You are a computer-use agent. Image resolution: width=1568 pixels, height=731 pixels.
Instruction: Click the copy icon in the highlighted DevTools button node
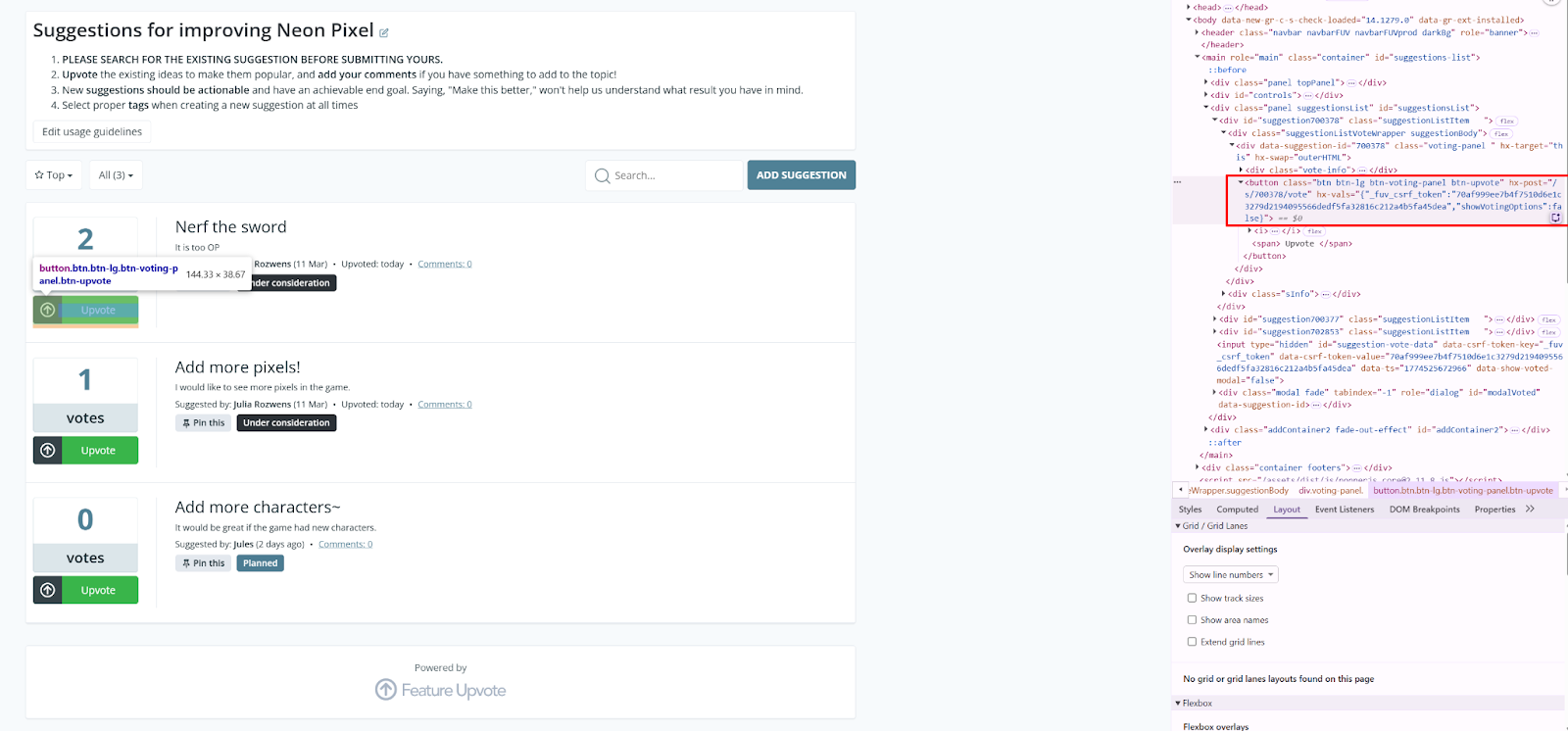coord(1555,219)
